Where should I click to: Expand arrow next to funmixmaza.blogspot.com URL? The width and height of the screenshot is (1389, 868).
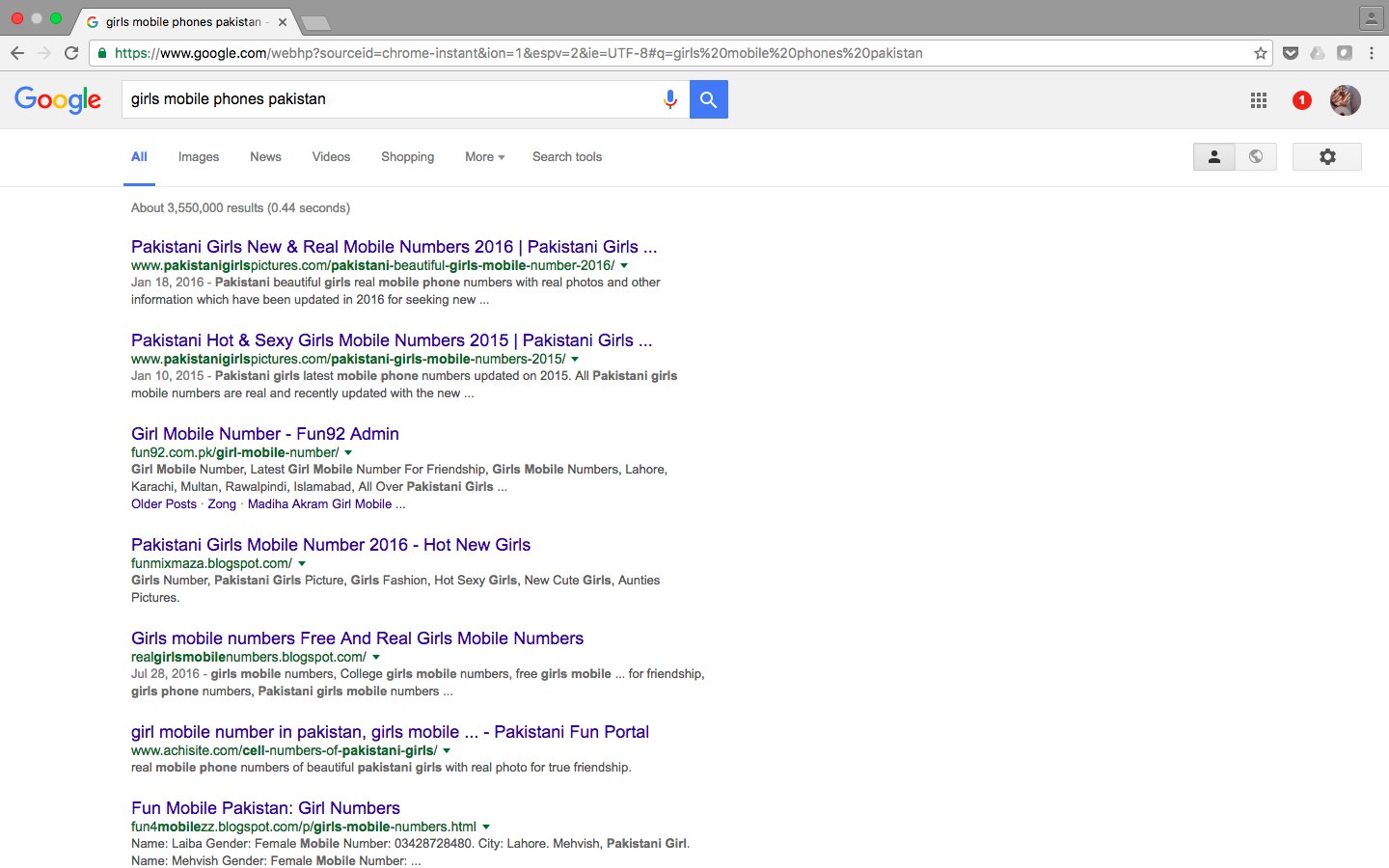[x=302, y=563]
